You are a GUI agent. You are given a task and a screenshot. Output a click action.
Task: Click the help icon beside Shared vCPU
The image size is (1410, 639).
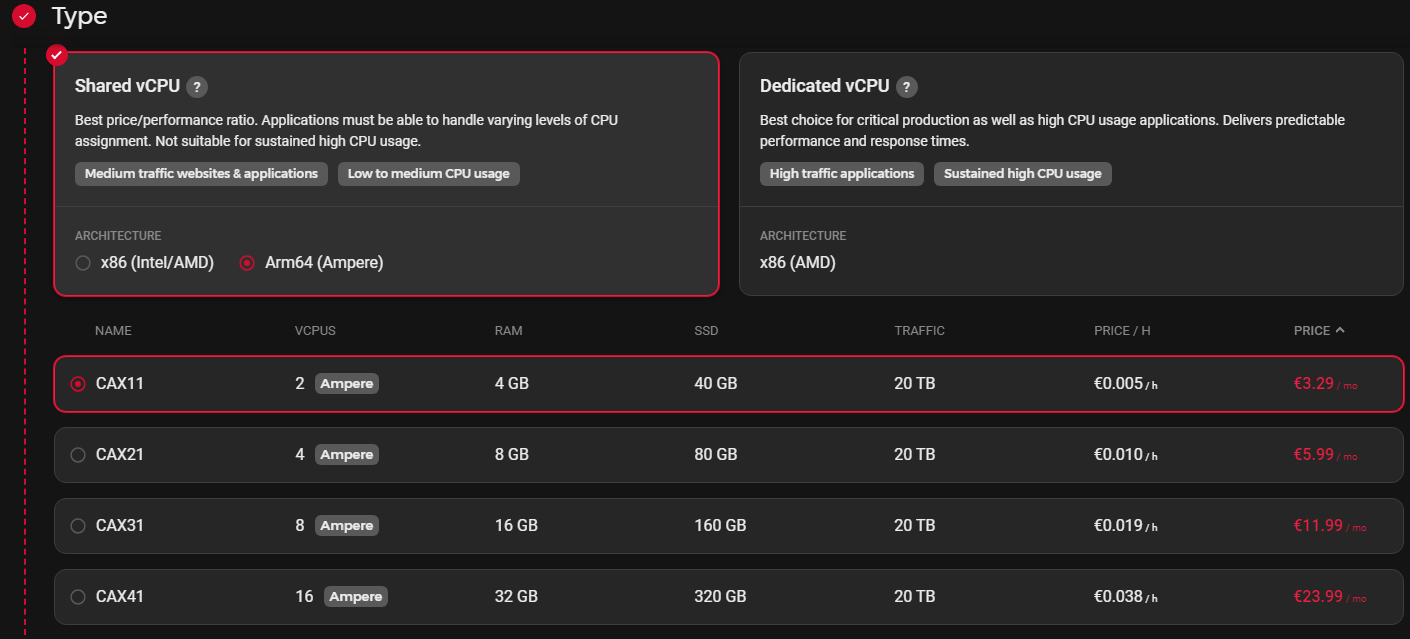click(x=197, y=86)
